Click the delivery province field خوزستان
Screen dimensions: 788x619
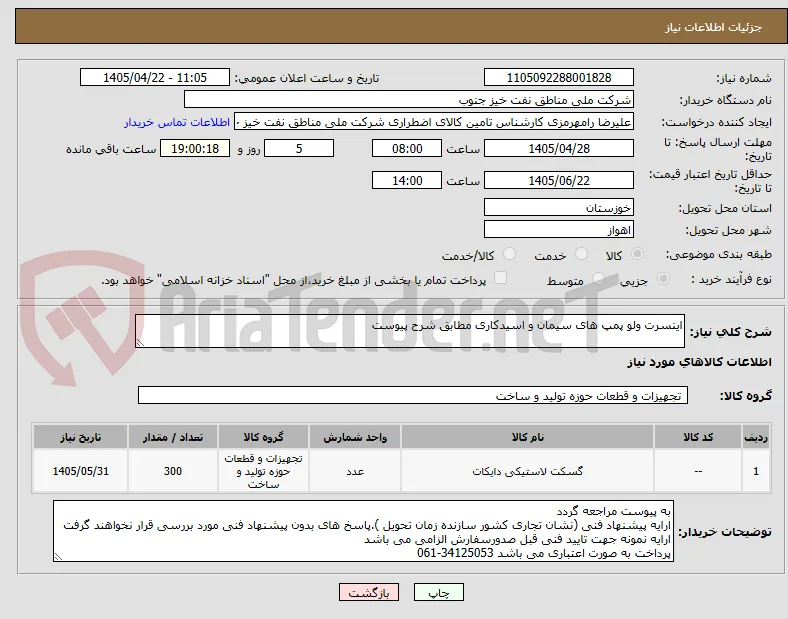[559, 208]
